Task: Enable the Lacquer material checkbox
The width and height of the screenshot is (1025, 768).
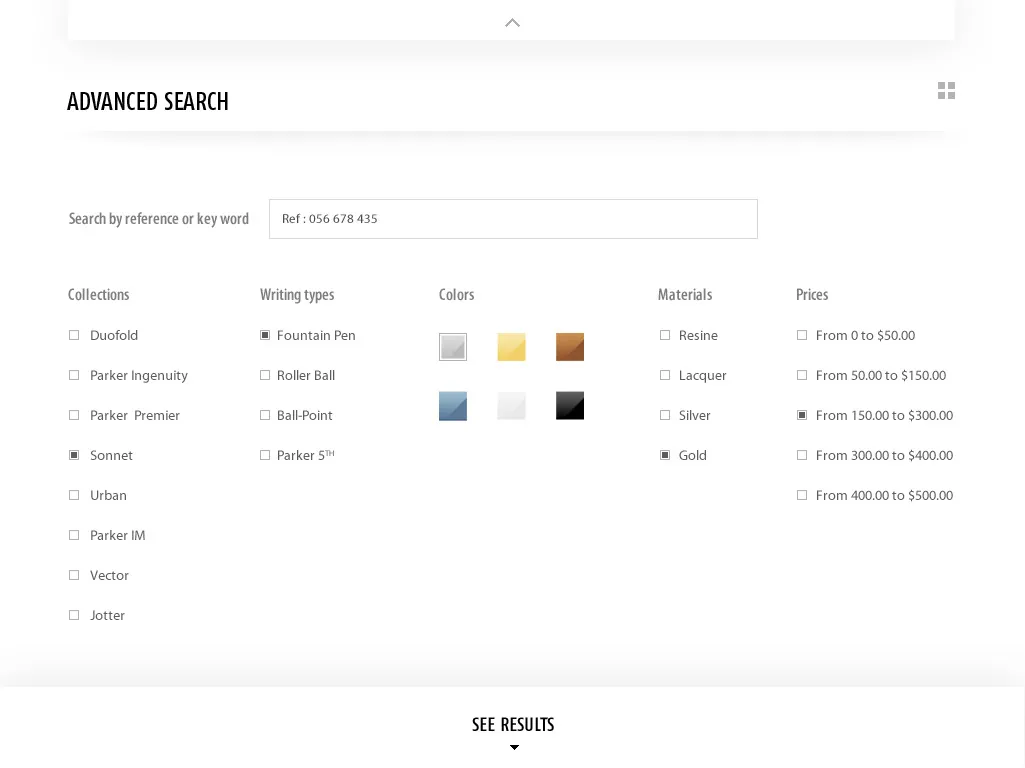Action: (665, 375)
